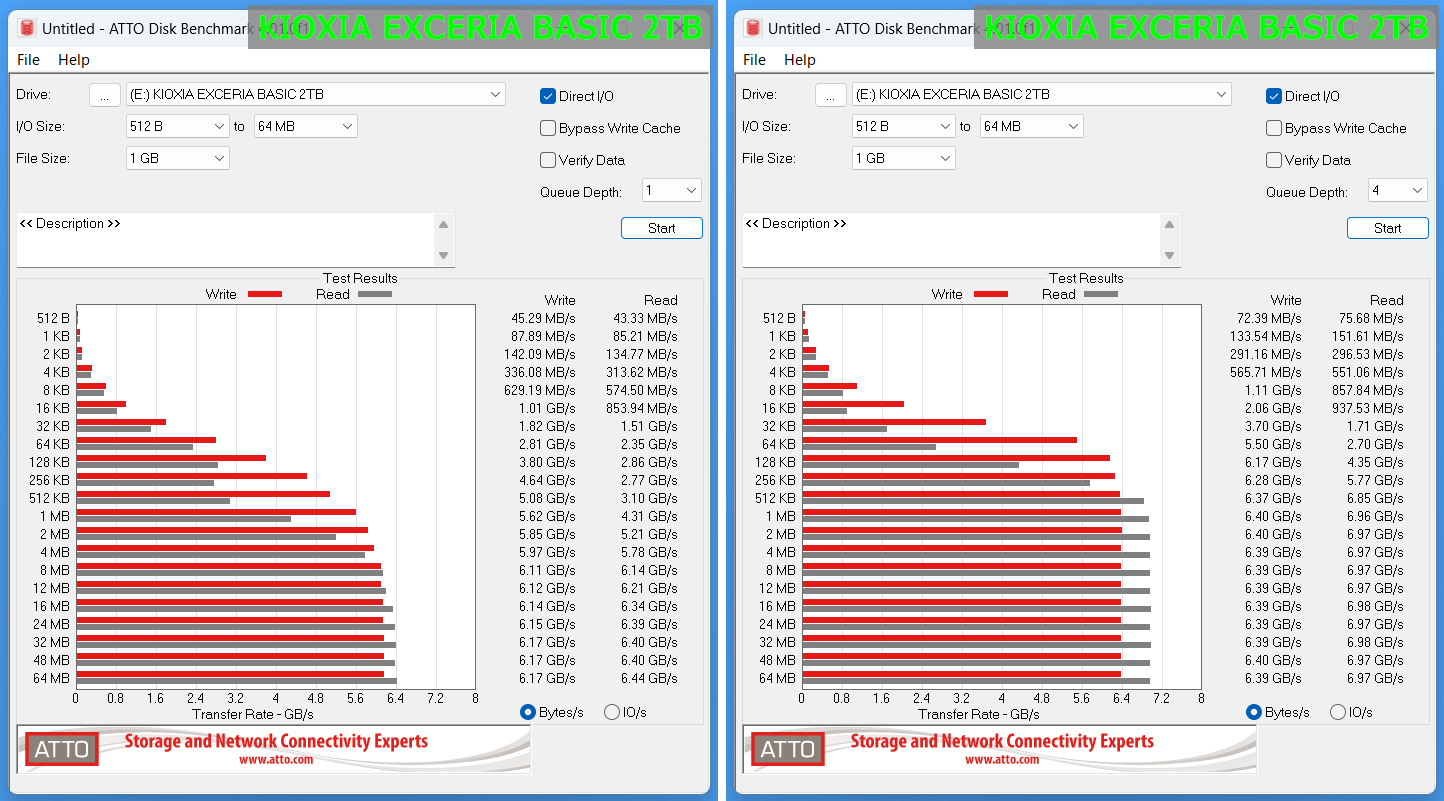Open the File menu in the left window
This screenshot has height=801, width=1444.
click(29, 60)
